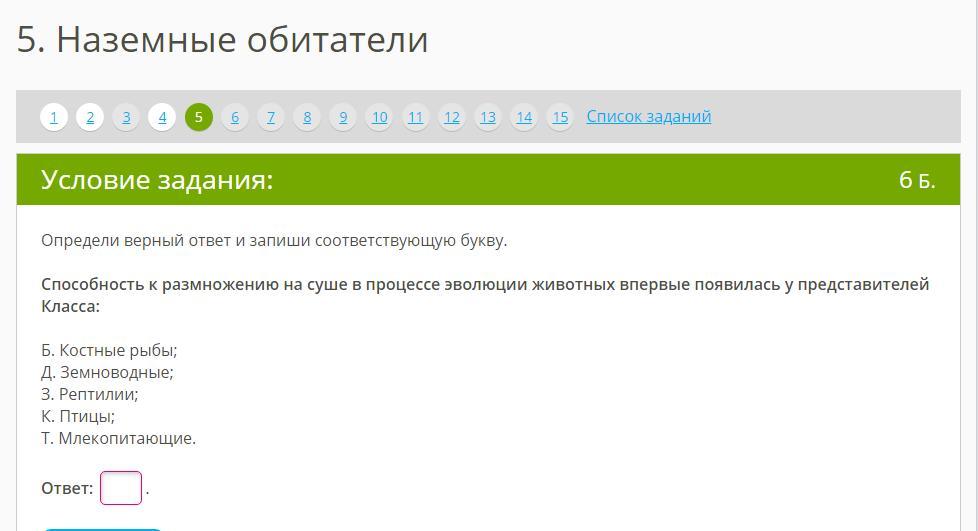
Task: Go to task number 7
Action: point(271,117)
